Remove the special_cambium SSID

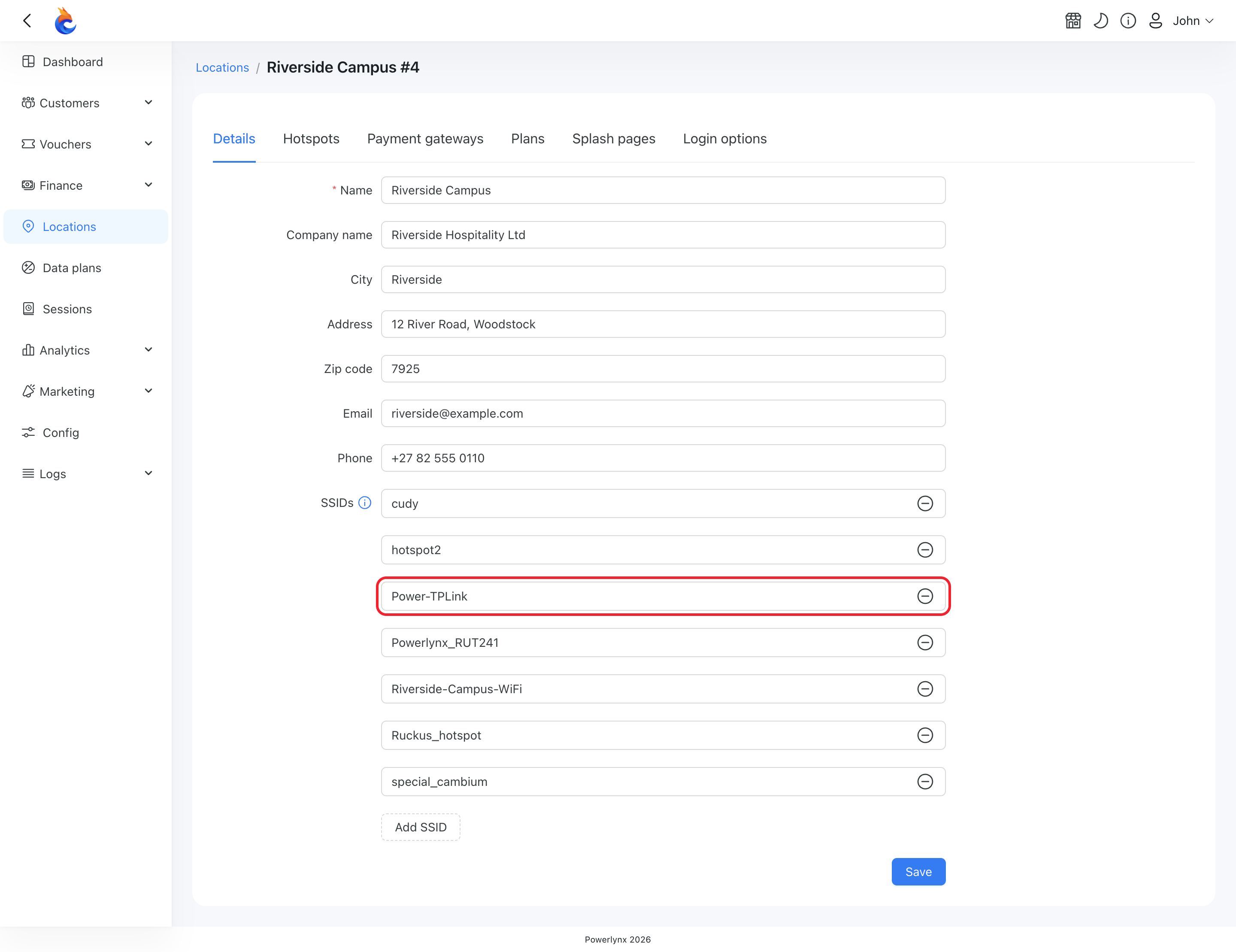click(x=925, y=782)
